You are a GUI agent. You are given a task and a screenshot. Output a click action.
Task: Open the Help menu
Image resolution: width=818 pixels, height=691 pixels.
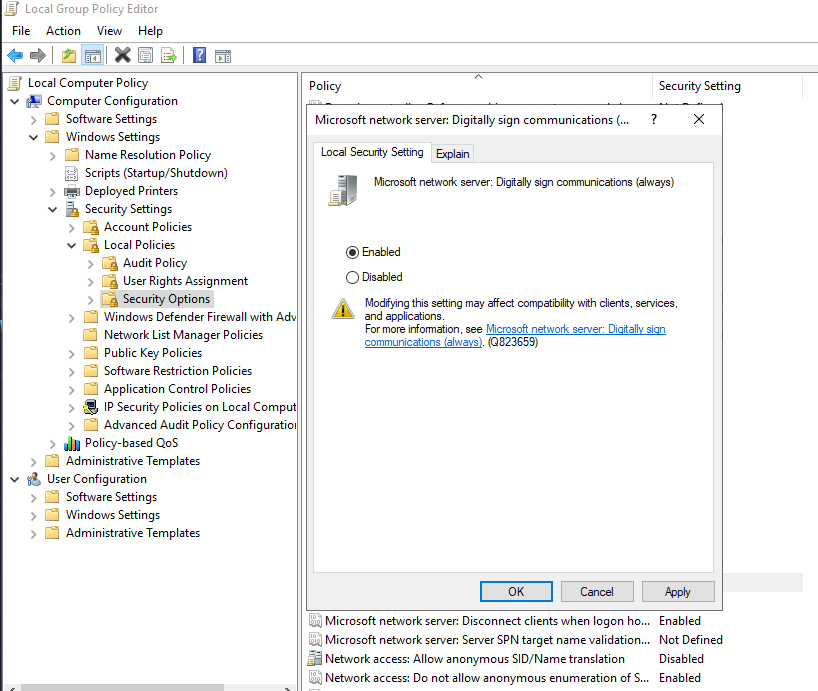[150, 31]
